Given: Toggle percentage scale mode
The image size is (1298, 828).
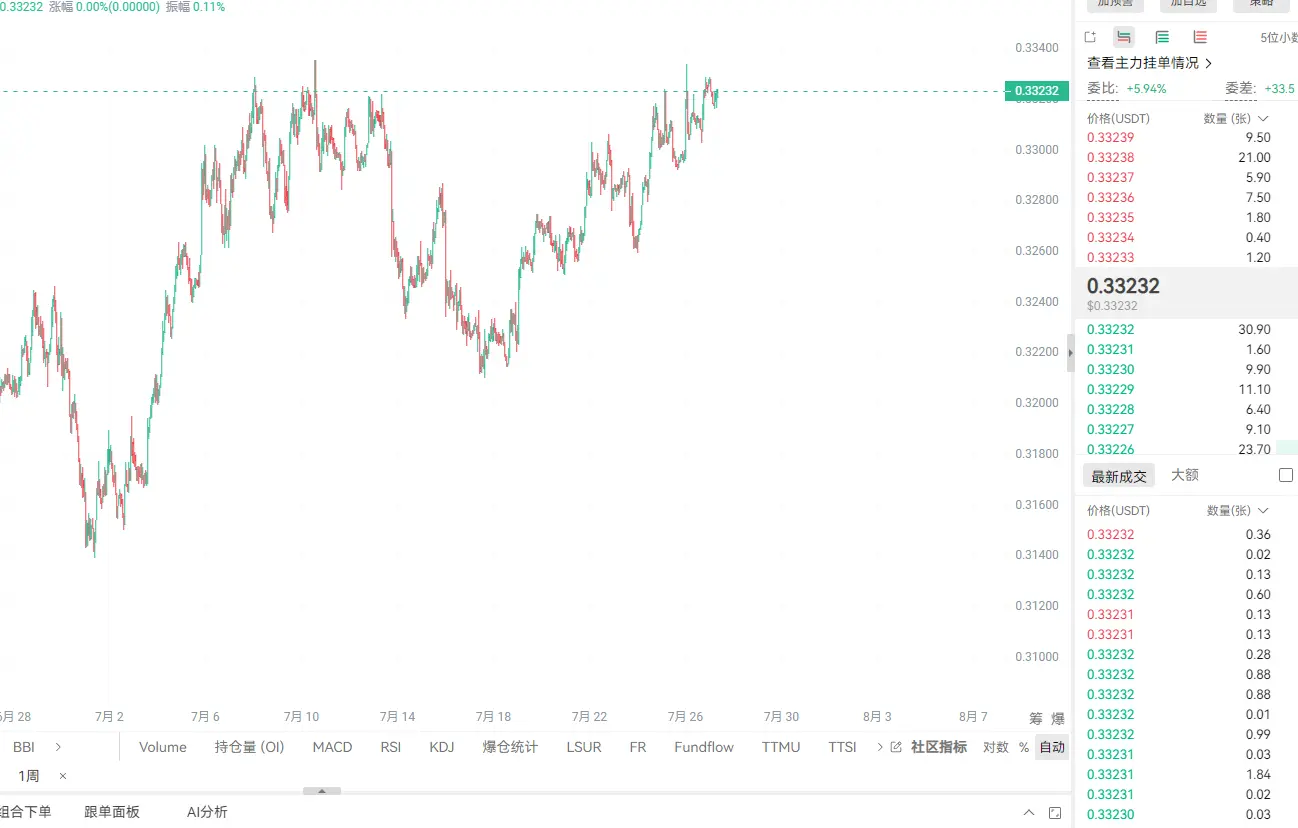Looking at the screenshot, I should [1023, 747].
